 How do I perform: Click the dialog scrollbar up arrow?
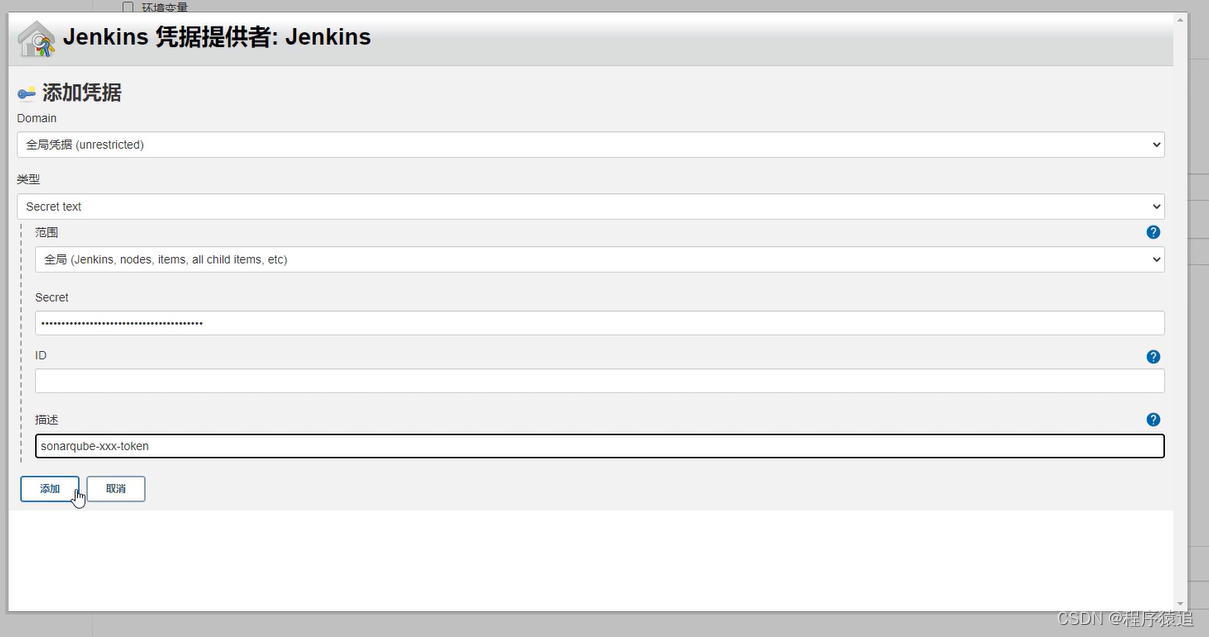coord(1180,20)
